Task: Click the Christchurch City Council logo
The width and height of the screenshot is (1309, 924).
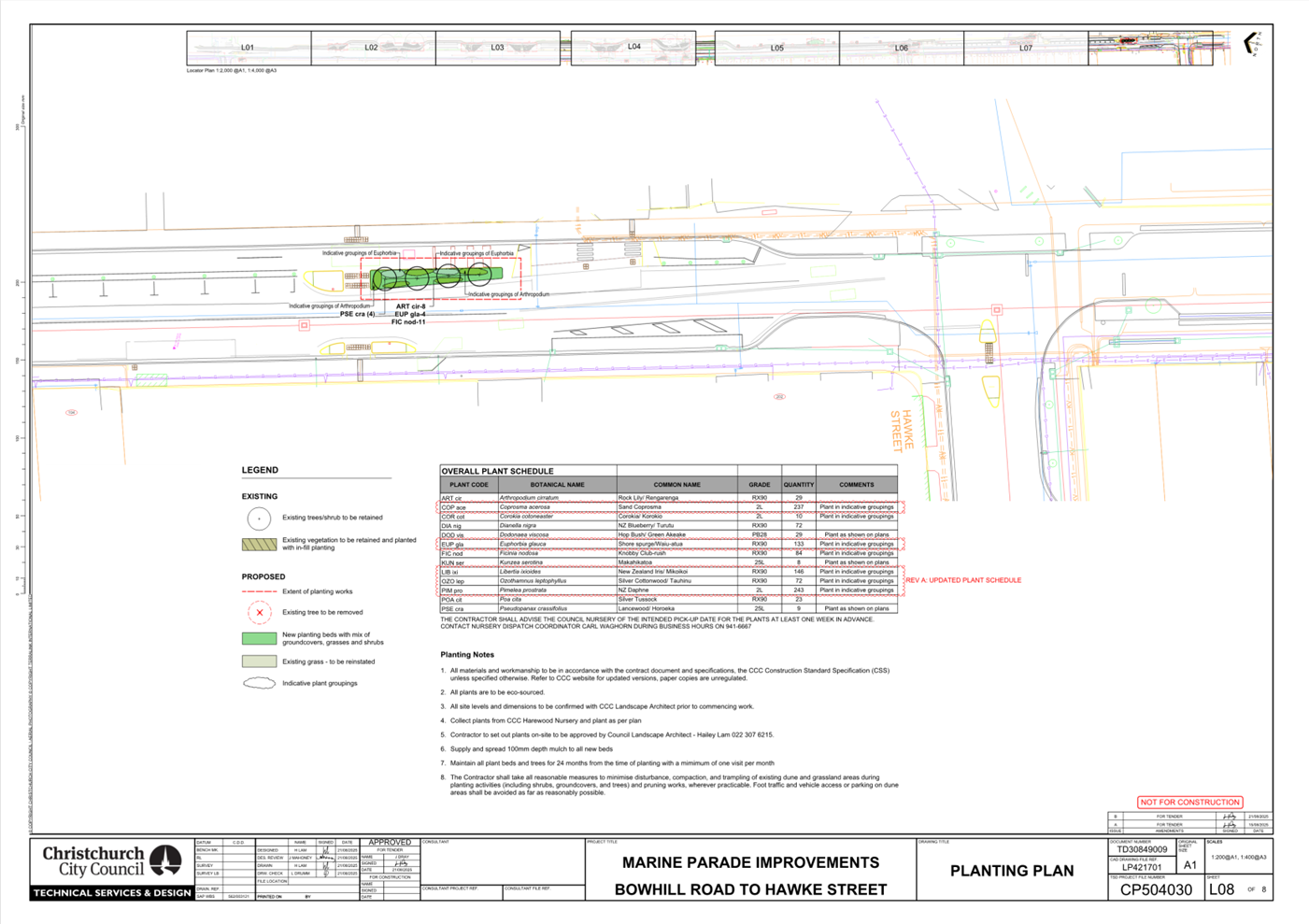Action: pos(112,861)
